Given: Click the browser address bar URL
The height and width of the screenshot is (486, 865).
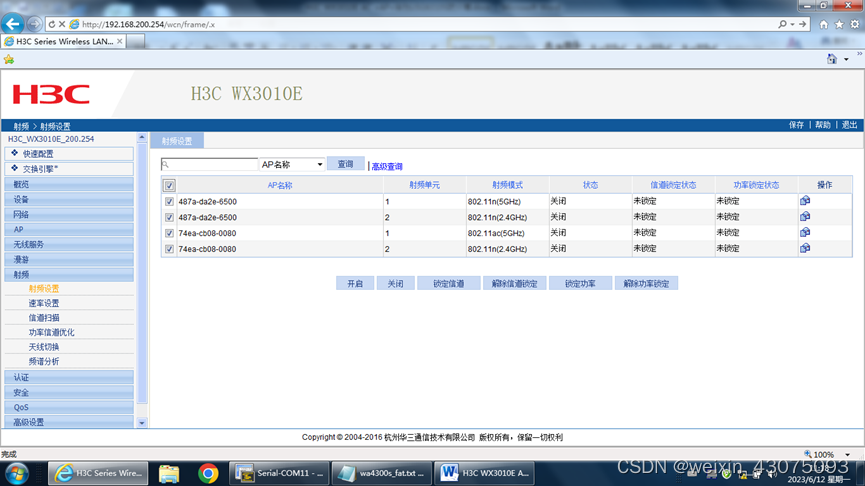Looking at the screenshot, I should 148,24.
